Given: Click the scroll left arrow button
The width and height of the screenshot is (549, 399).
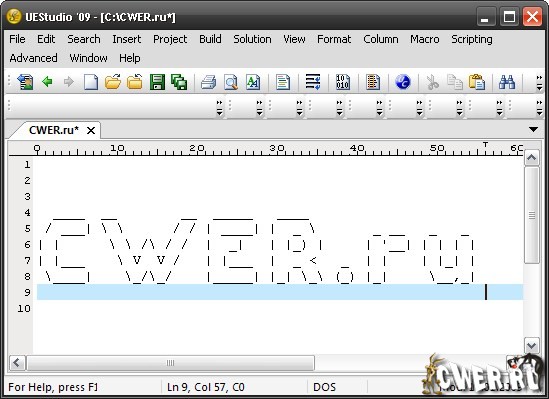Looking at the screenshot, I should [x=17, y=363].
